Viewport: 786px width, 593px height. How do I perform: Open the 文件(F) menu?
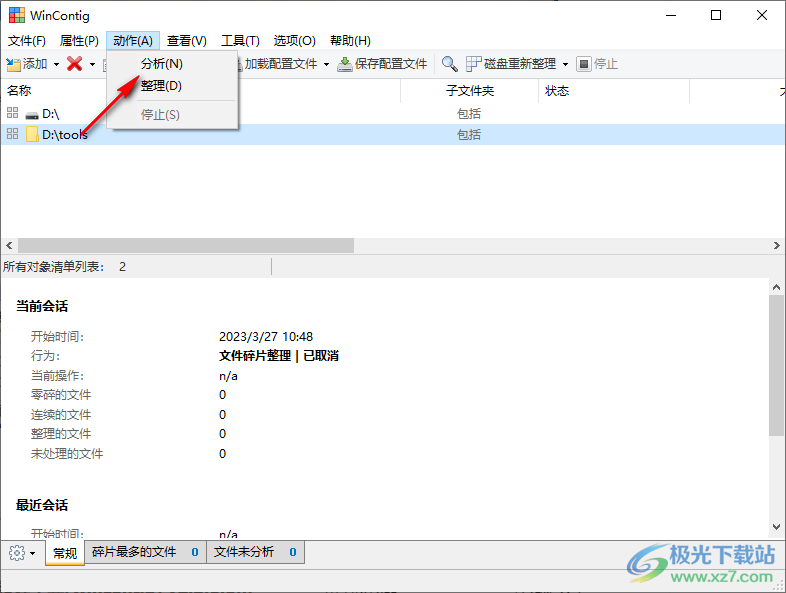click(x=27, y=41)
